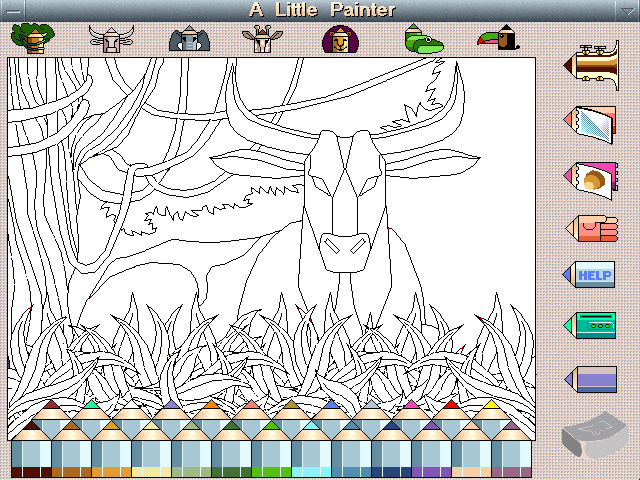Pick the elephant picture pencil
This screenshot has height=480, width=640.
click(x=189, y=39)
